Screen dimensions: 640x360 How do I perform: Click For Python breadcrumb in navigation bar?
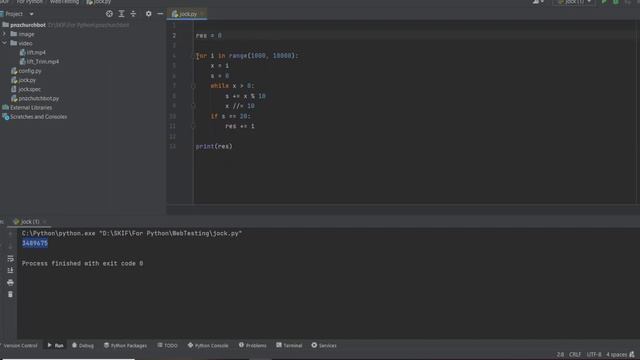click(x=30, y=2)
